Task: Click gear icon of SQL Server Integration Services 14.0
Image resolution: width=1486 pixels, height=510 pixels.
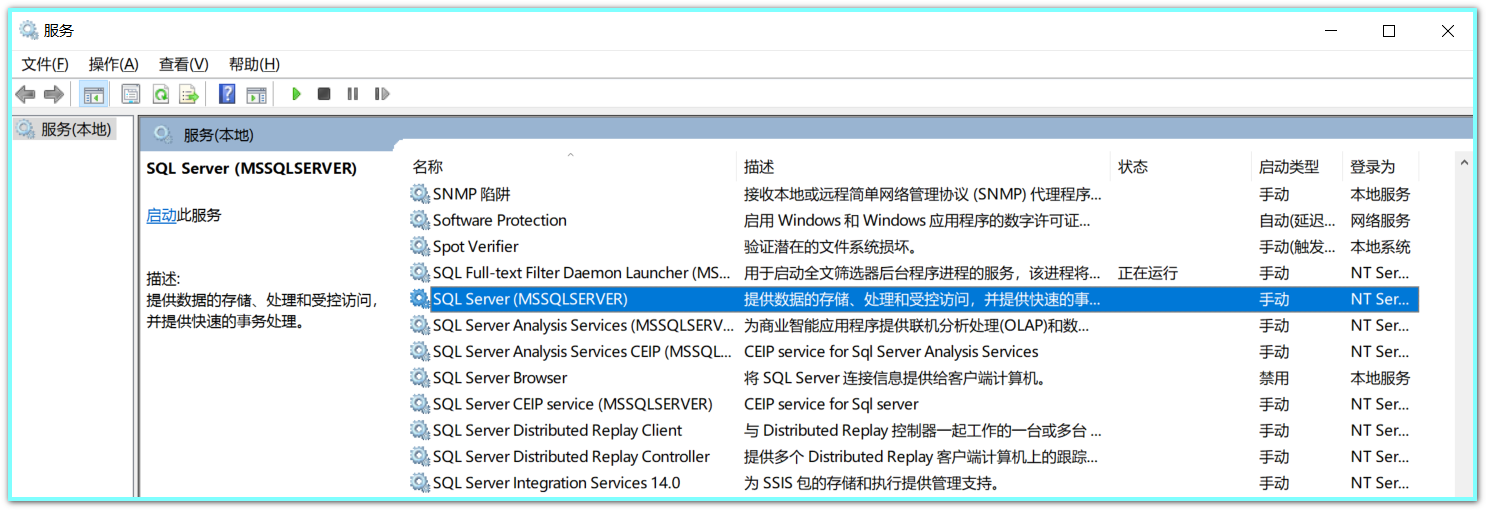Action: 420,483
